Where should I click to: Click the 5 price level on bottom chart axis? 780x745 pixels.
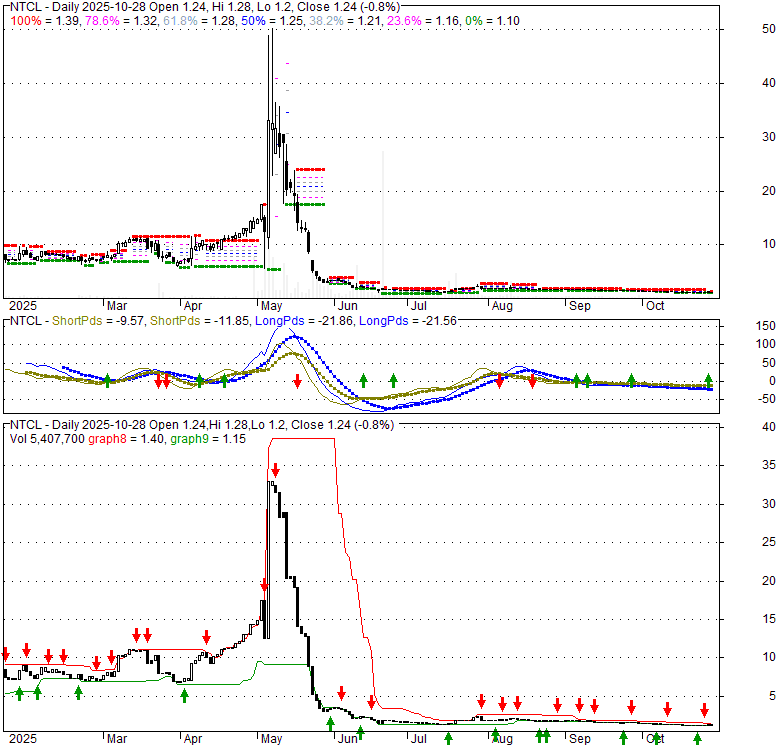[x=772, y=696]
